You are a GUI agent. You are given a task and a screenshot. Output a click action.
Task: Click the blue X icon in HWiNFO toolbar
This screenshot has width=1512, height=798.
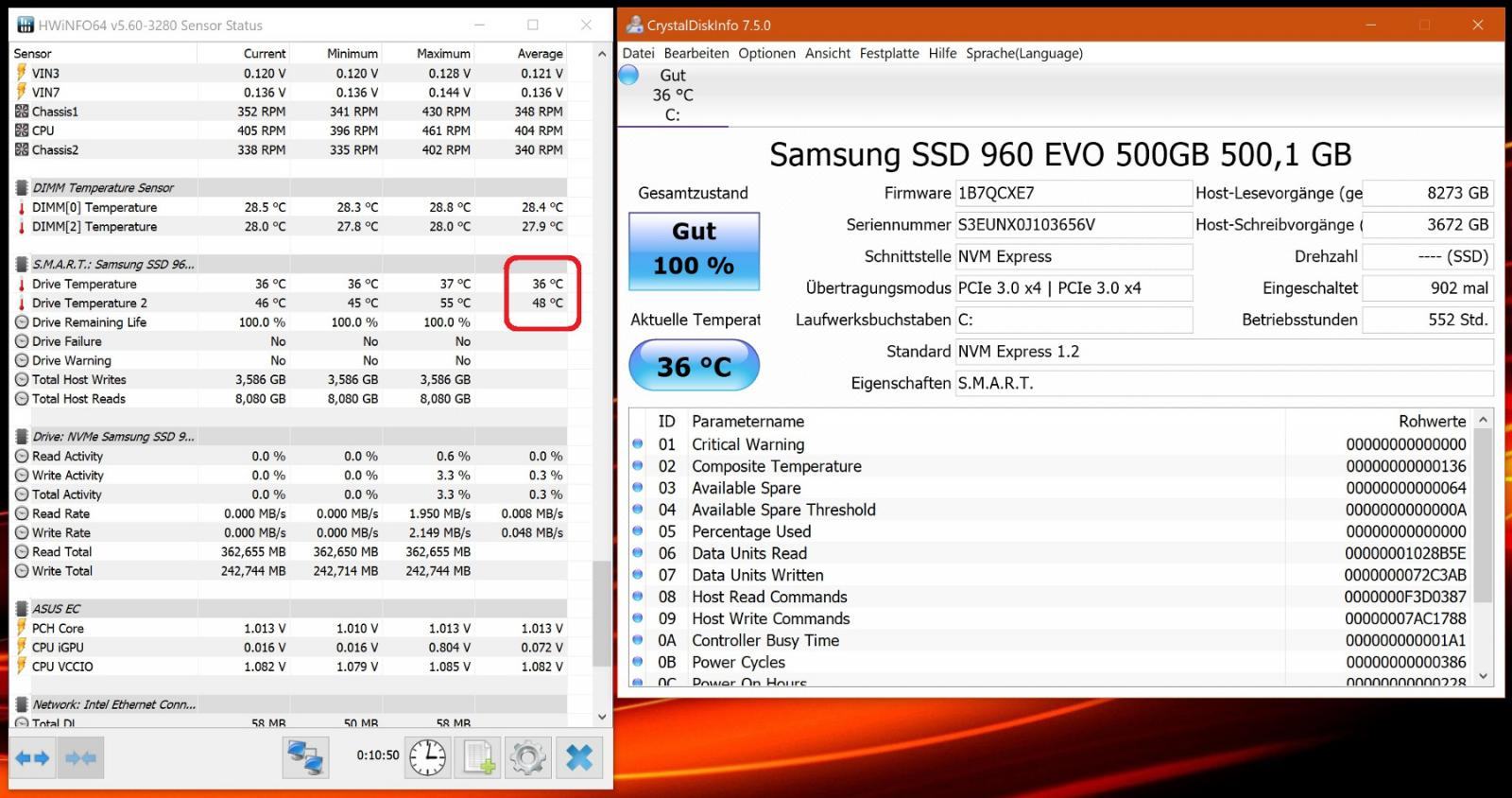pos(578,757)
